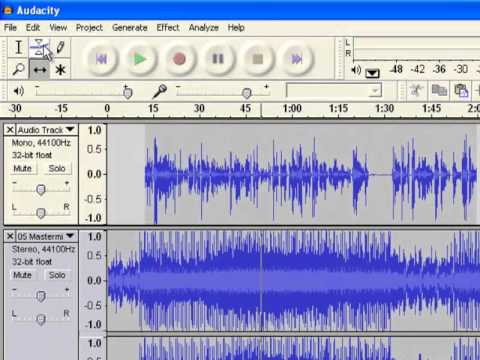The height and width of the screenshot is (360, 480).
Task: Open the Generate menu
Action: coord(130,28)
